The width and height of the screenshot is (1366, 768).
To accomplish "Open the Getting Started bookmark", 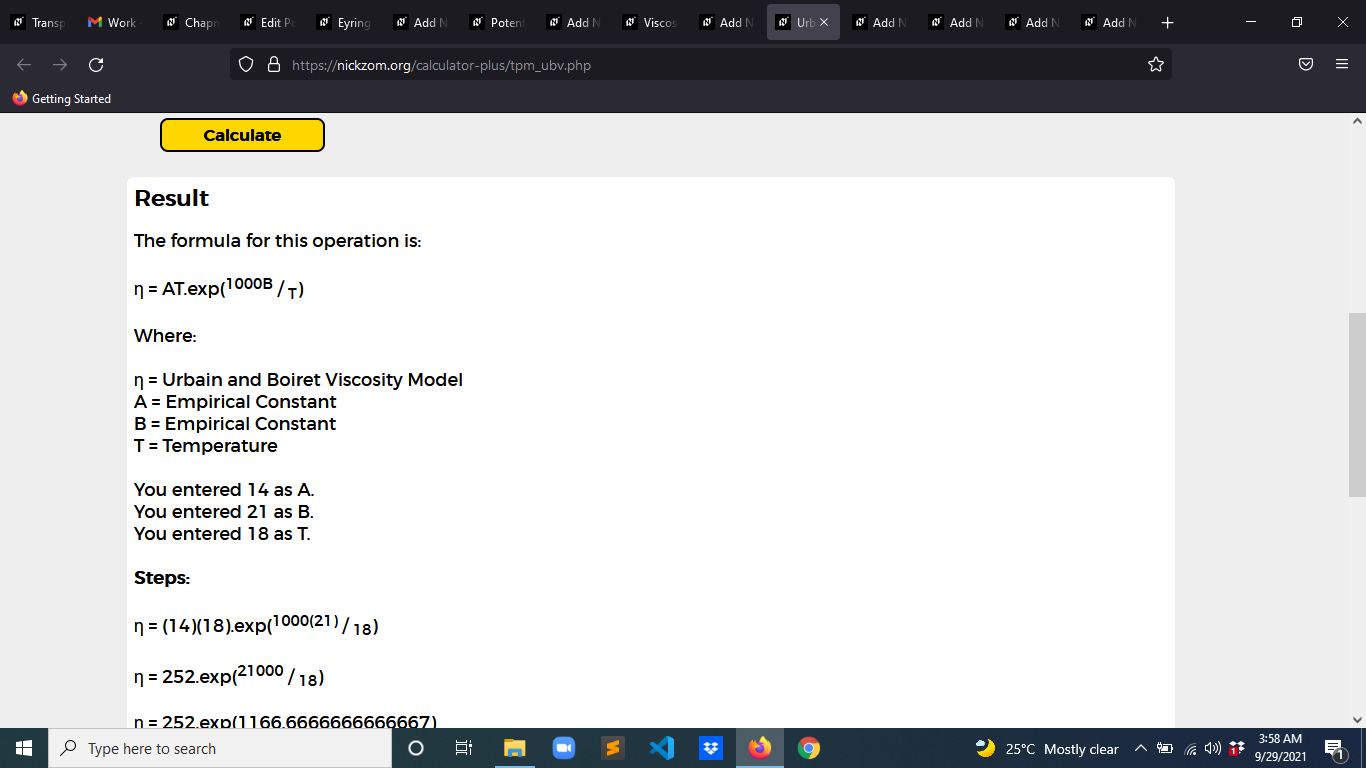I will tap(62, 99).
